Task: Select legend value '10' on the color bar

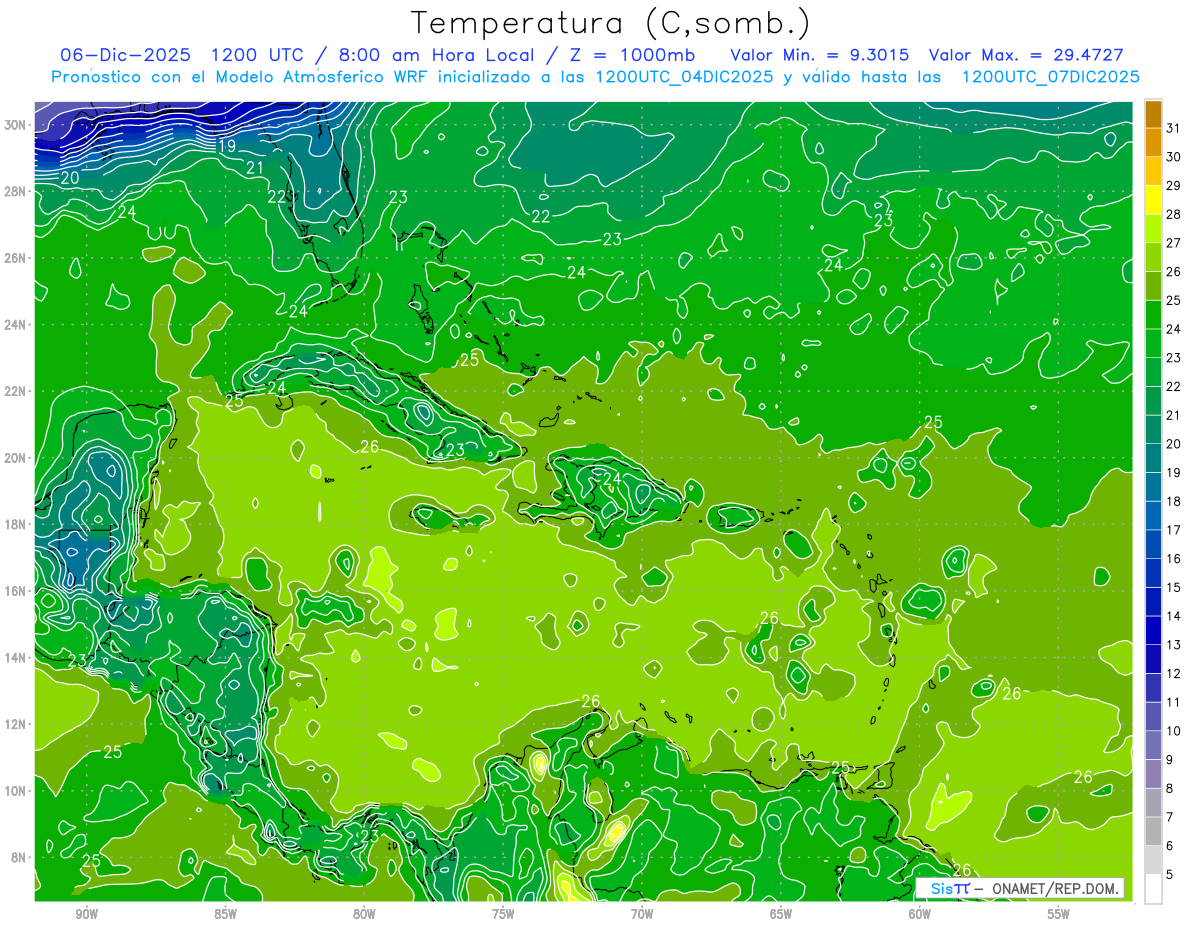Action: (x=1173, y=731)
